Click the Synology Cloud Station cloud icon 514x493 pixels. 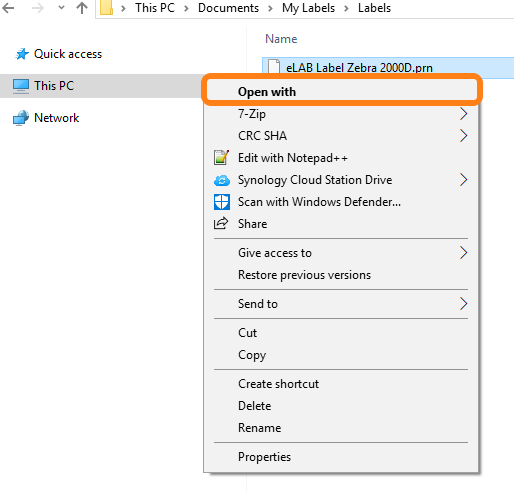click(x=222, y=180)
